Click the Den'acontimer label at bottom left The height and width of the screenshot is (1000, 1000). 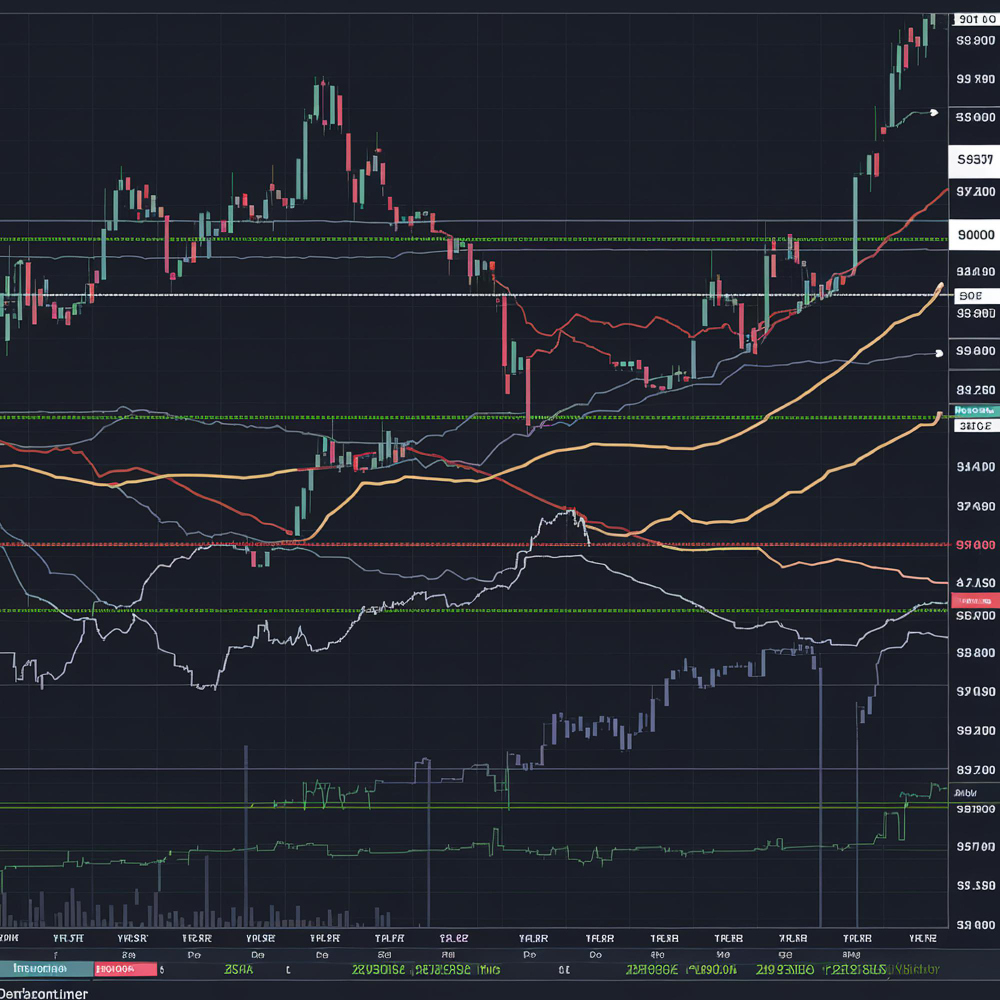44,993
